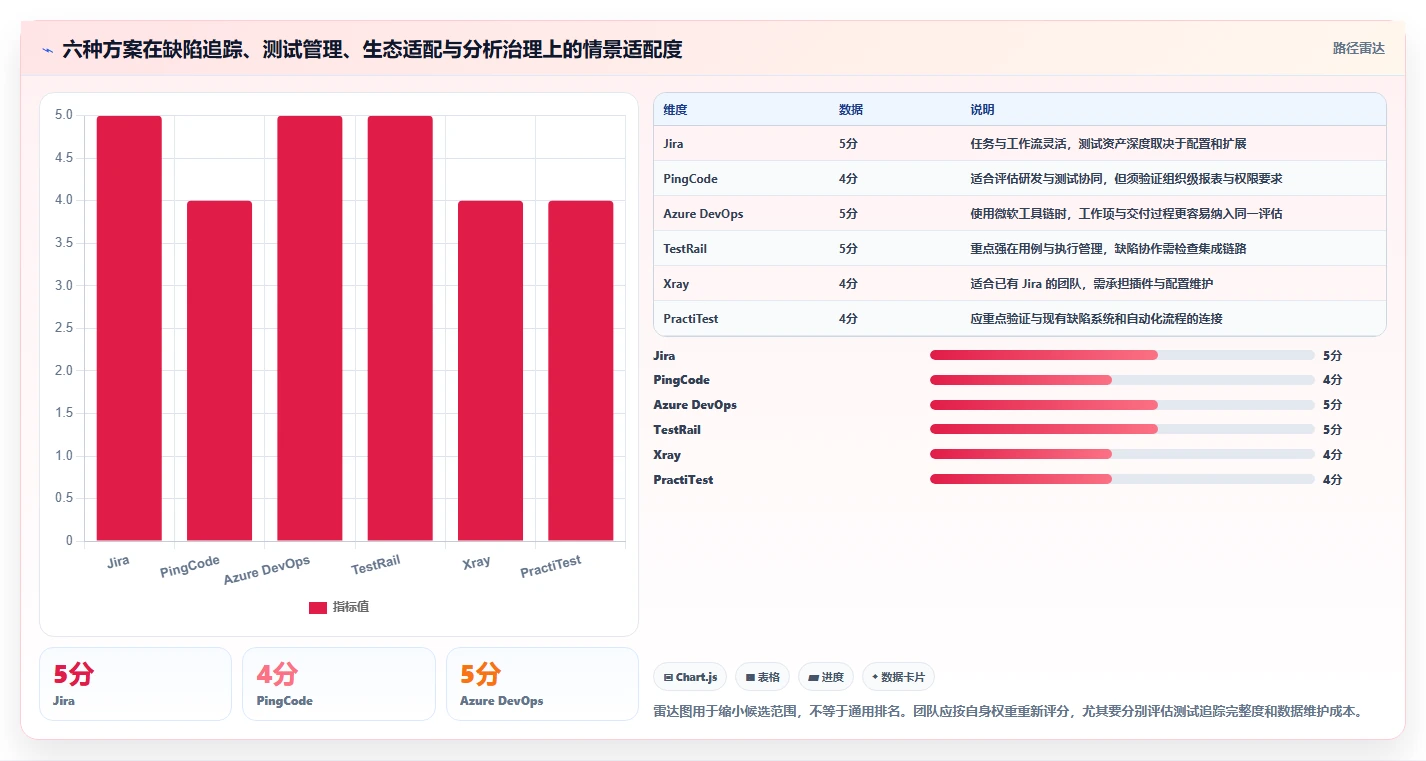Click the Xray progress bar
This screenshot has width=1426, height=761.
pos(1122,455)
